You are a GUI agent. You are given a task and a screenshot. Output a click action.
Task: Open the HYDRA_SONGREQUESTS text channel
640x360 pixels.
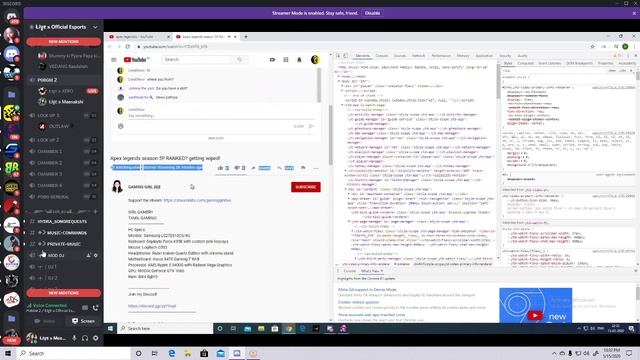tap(63, 221)
